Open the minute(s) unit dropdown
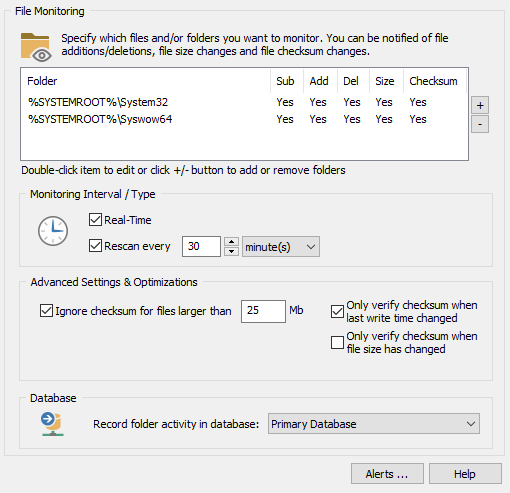Image resolution: width=510 pixels, height=493 pixels. pyautogui.click(x=281, y=247)
